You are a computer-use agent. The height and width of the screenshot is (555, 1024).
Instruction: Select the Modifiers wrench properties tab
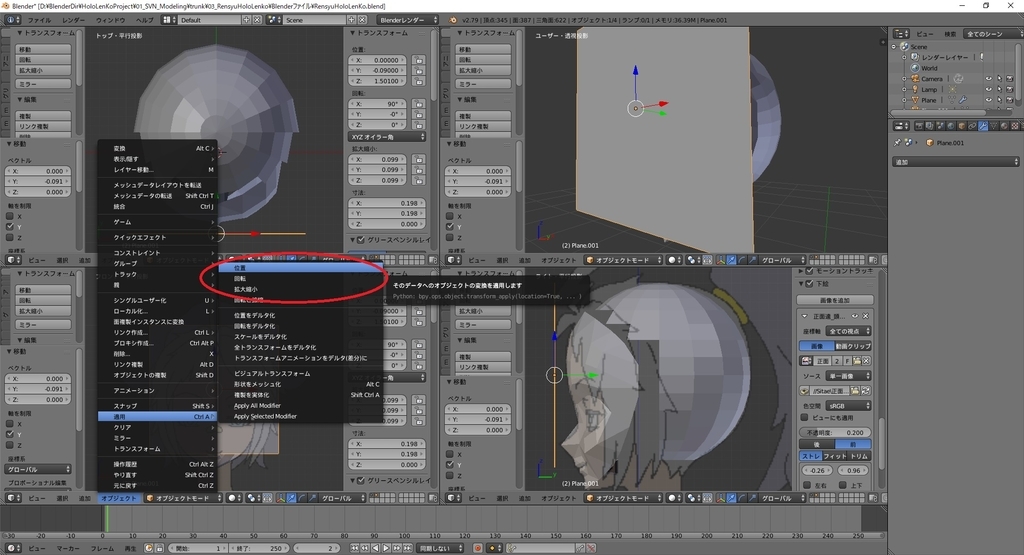coord(983,125)
